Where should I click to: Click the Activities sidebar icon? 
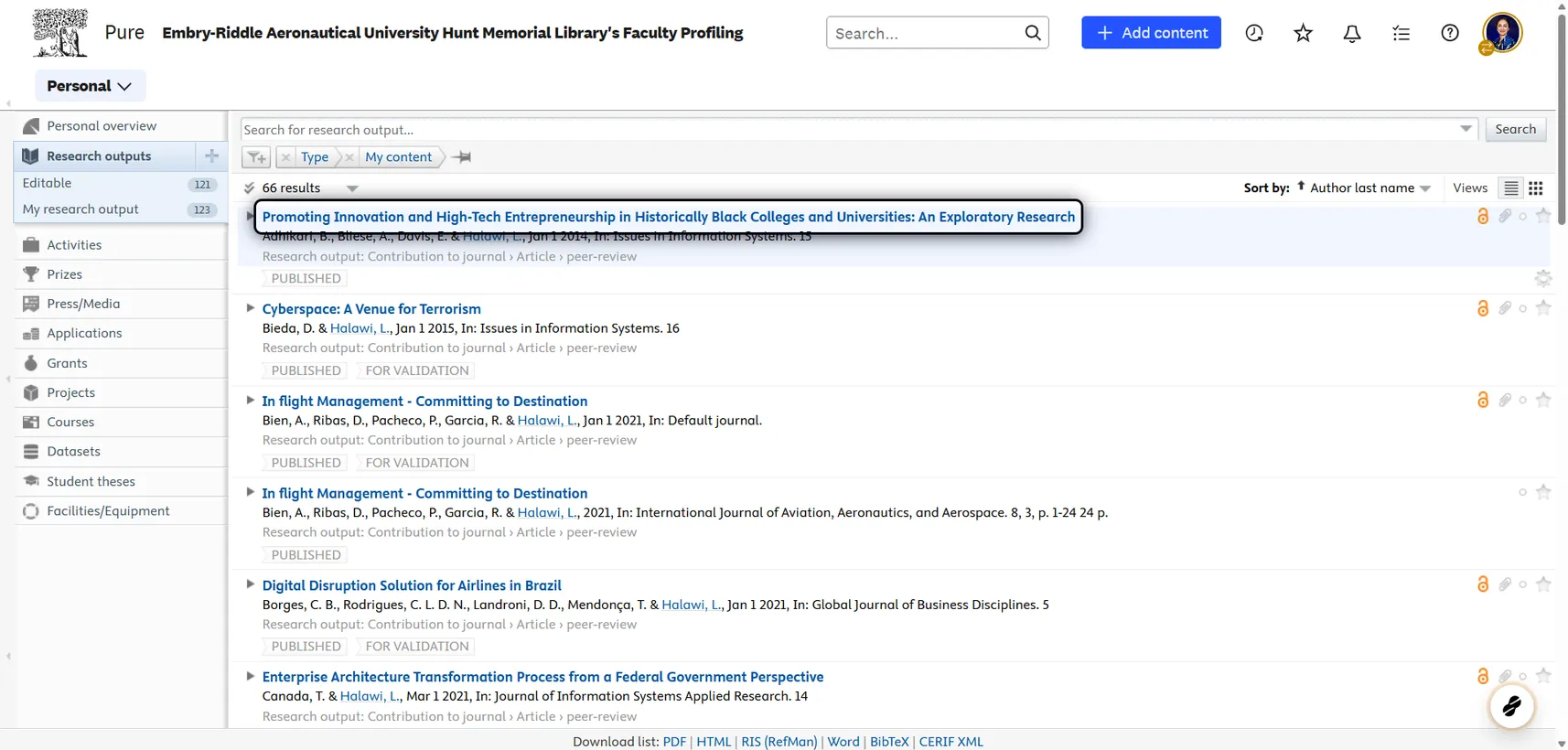point(31,244)
